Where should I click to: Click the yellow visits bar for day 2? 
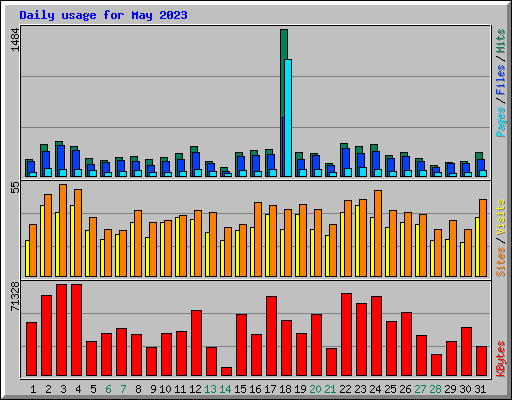pos(42,241)
